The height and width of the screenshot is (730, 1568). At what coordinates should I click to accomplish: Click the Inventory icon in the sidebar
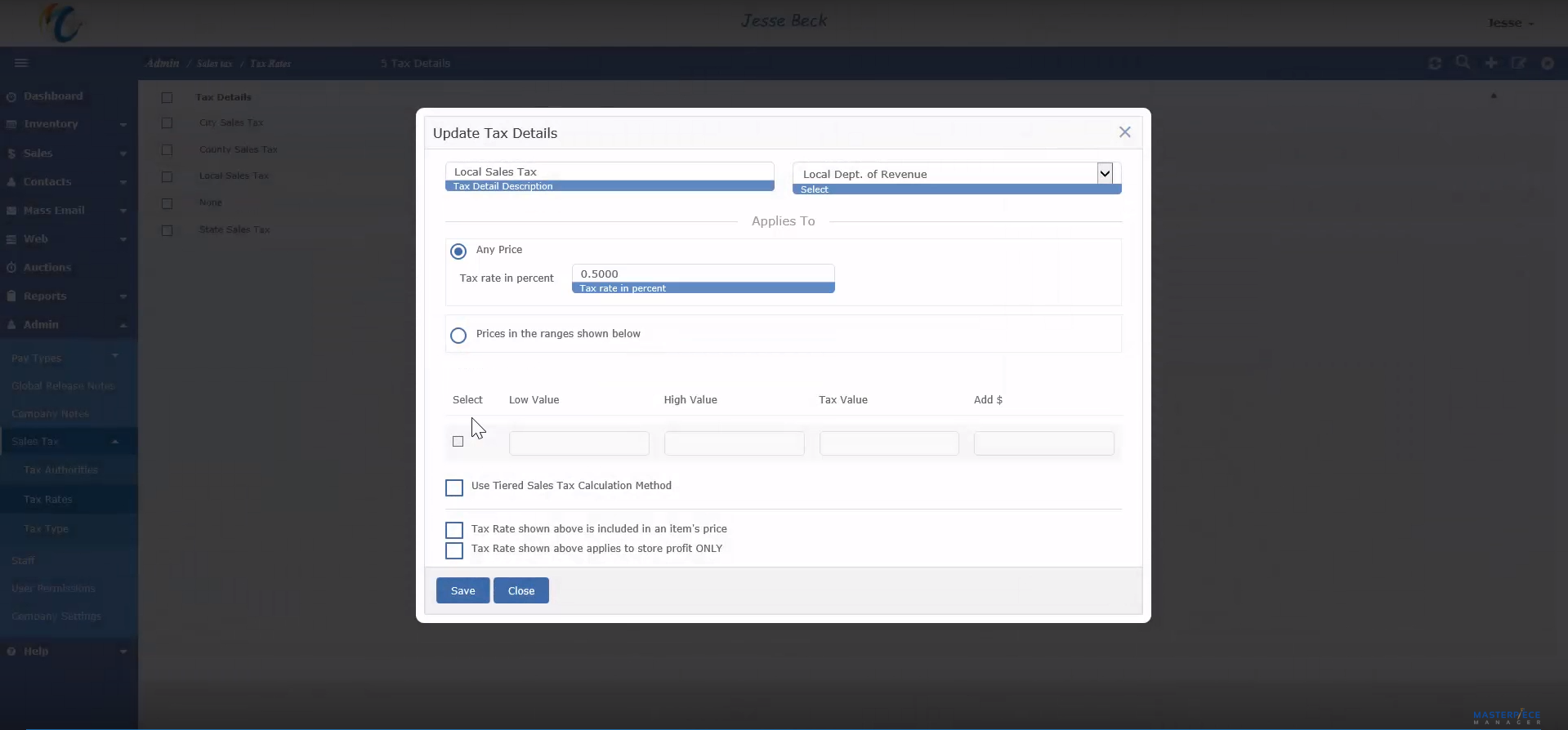11,124
